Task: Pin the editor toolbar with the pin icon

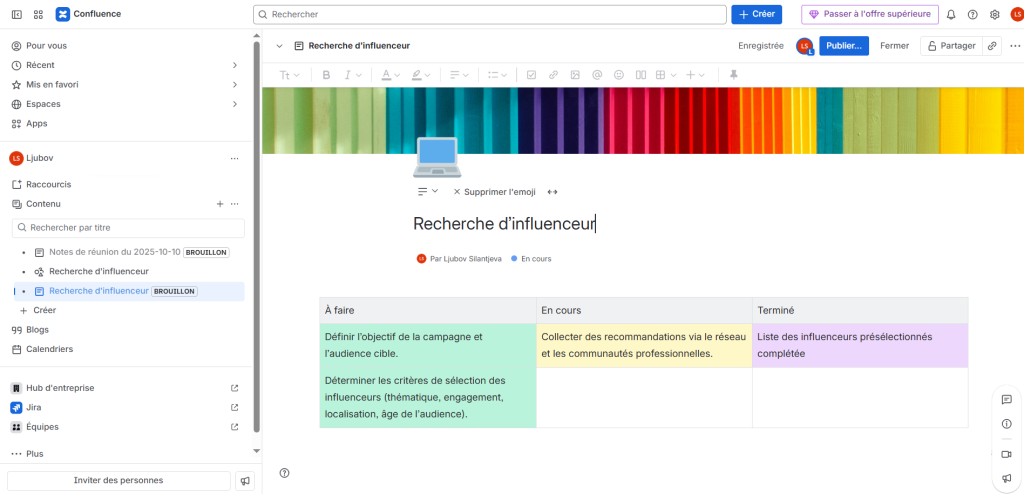Action: click(734, 75)
